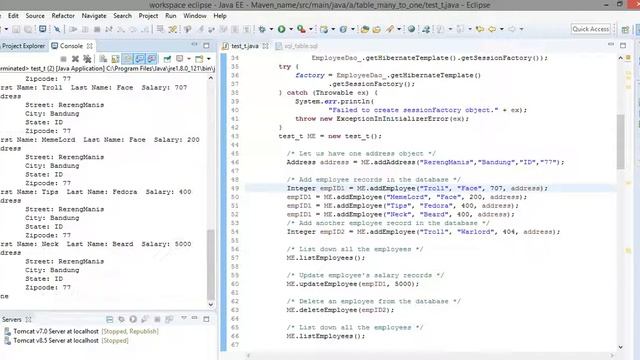Open the Navigate menu
This screenshot has height=360, width=640.
94,16
